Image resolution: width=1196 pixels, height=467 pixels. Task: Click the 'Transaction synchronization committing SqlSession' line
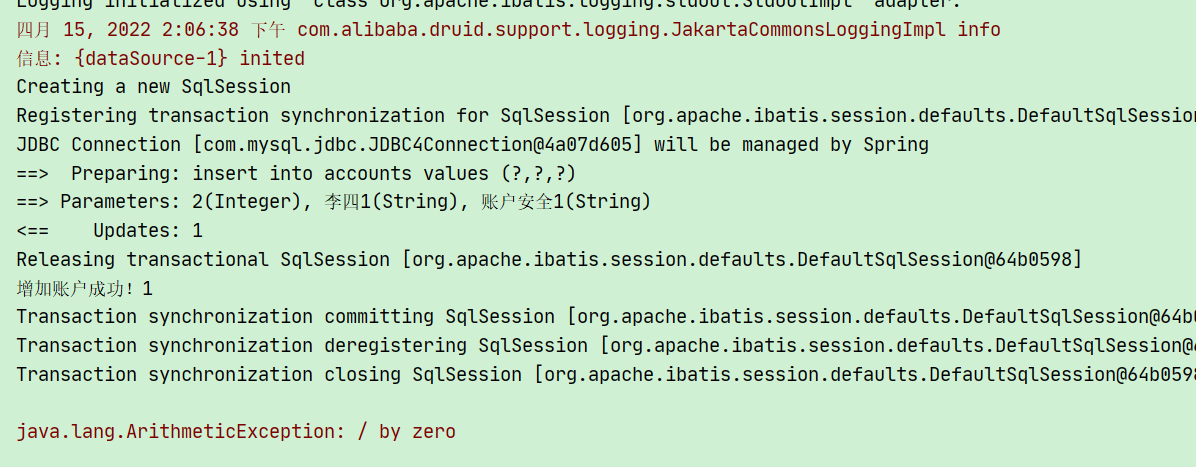tap(606, 317)
